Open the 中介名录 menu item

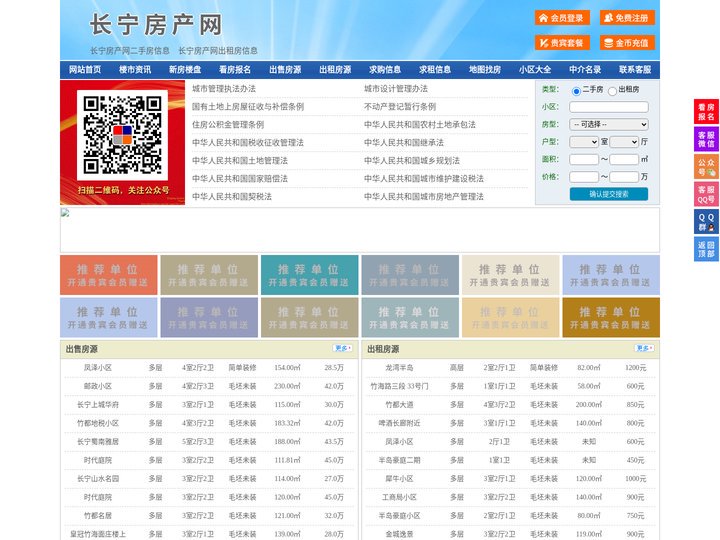[585, 70]
